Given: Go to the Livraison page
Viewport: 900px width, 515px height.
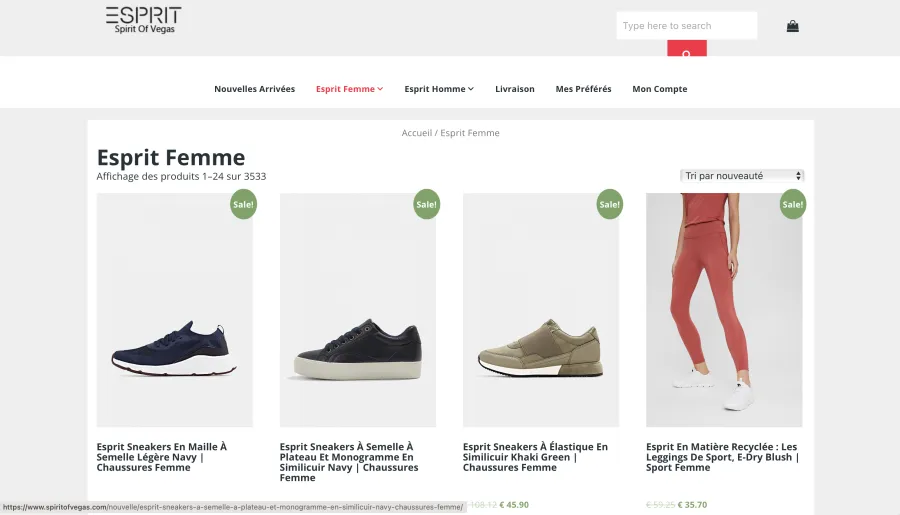Looking at the screenshot, I should [514, 89].
